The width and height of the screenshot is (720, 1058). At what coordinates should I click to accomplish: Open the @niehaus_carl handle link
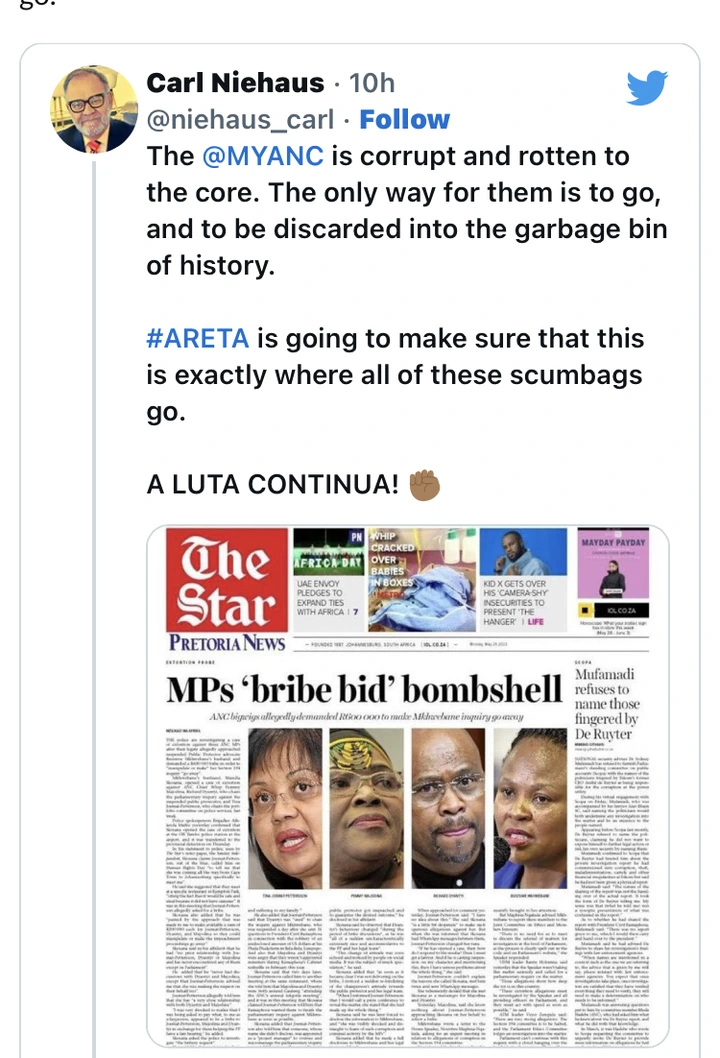point(240,119)
